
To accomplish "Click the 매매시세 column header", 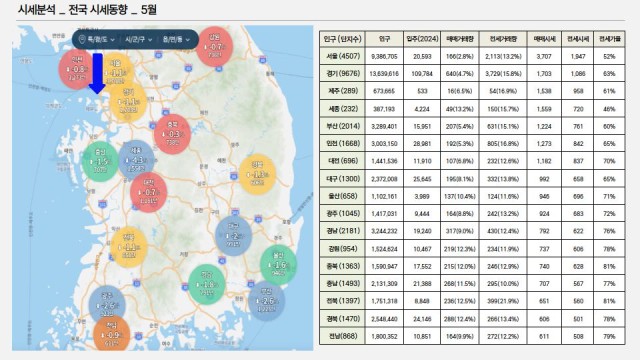I will pos(544,39).
